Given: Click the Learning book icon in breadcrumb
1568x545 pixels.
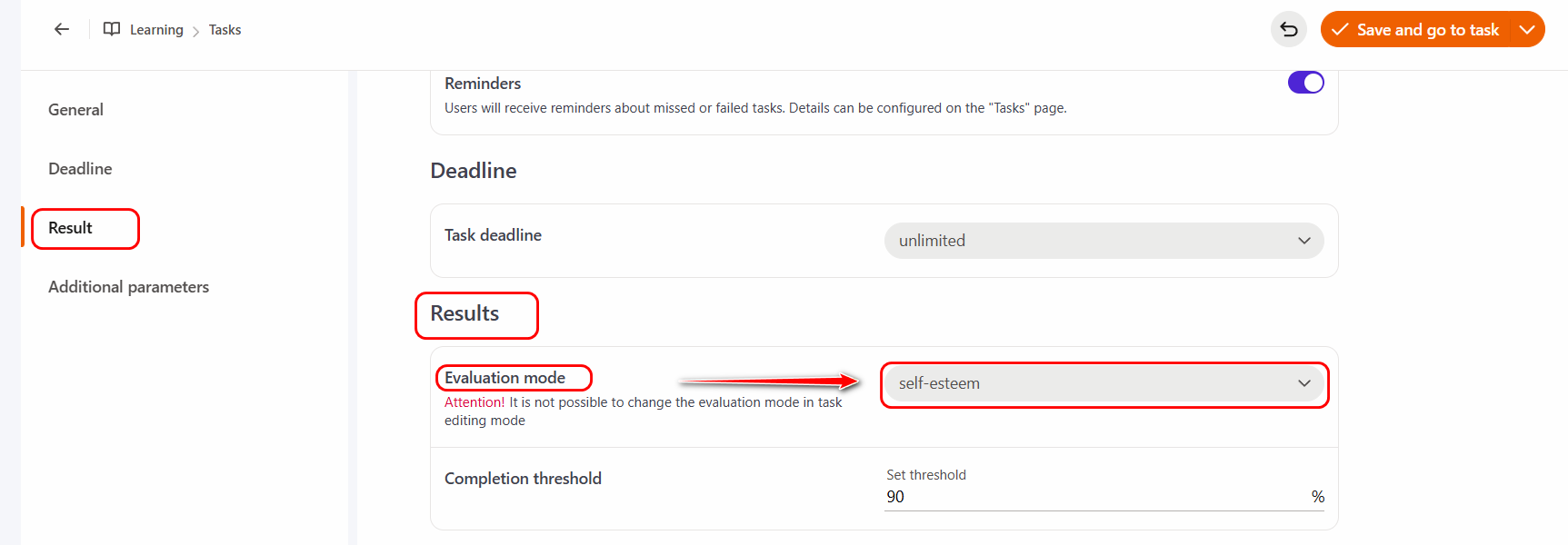Looking at the screenshot, I should tap(112, 29).
